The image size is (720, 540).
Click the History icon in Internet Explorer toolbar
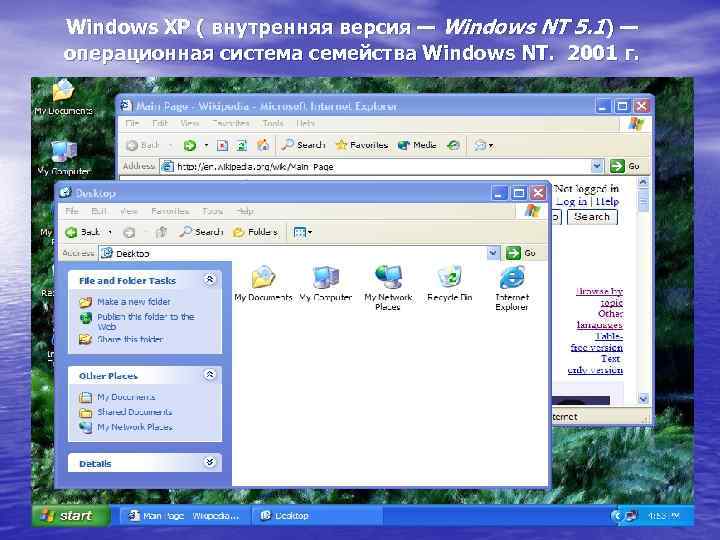click(x=453, y=146)
